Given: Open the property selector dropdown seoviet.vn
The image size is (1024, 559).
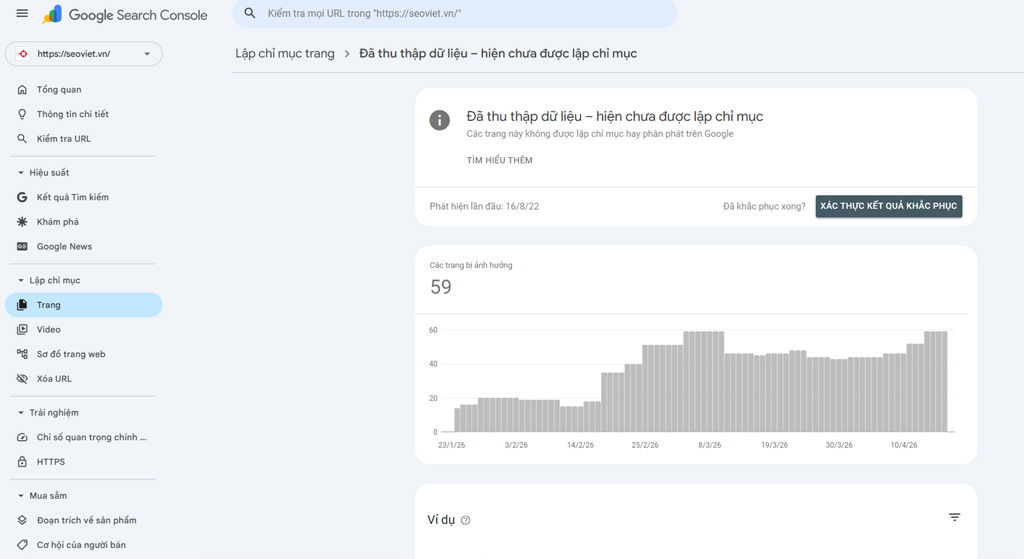Looking at the screenshot, I should tap(84, 54).
